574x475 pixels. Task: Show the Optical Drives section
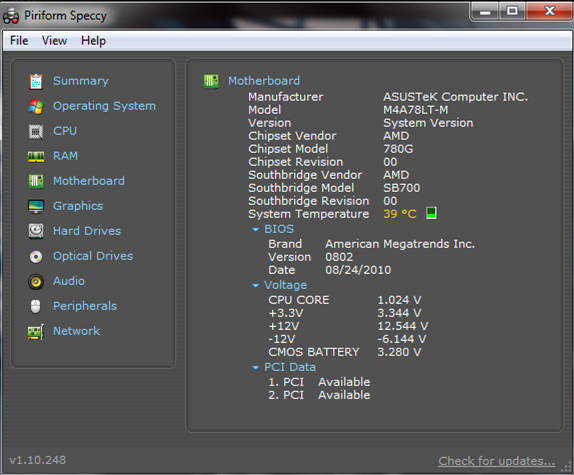pos(93,256)
